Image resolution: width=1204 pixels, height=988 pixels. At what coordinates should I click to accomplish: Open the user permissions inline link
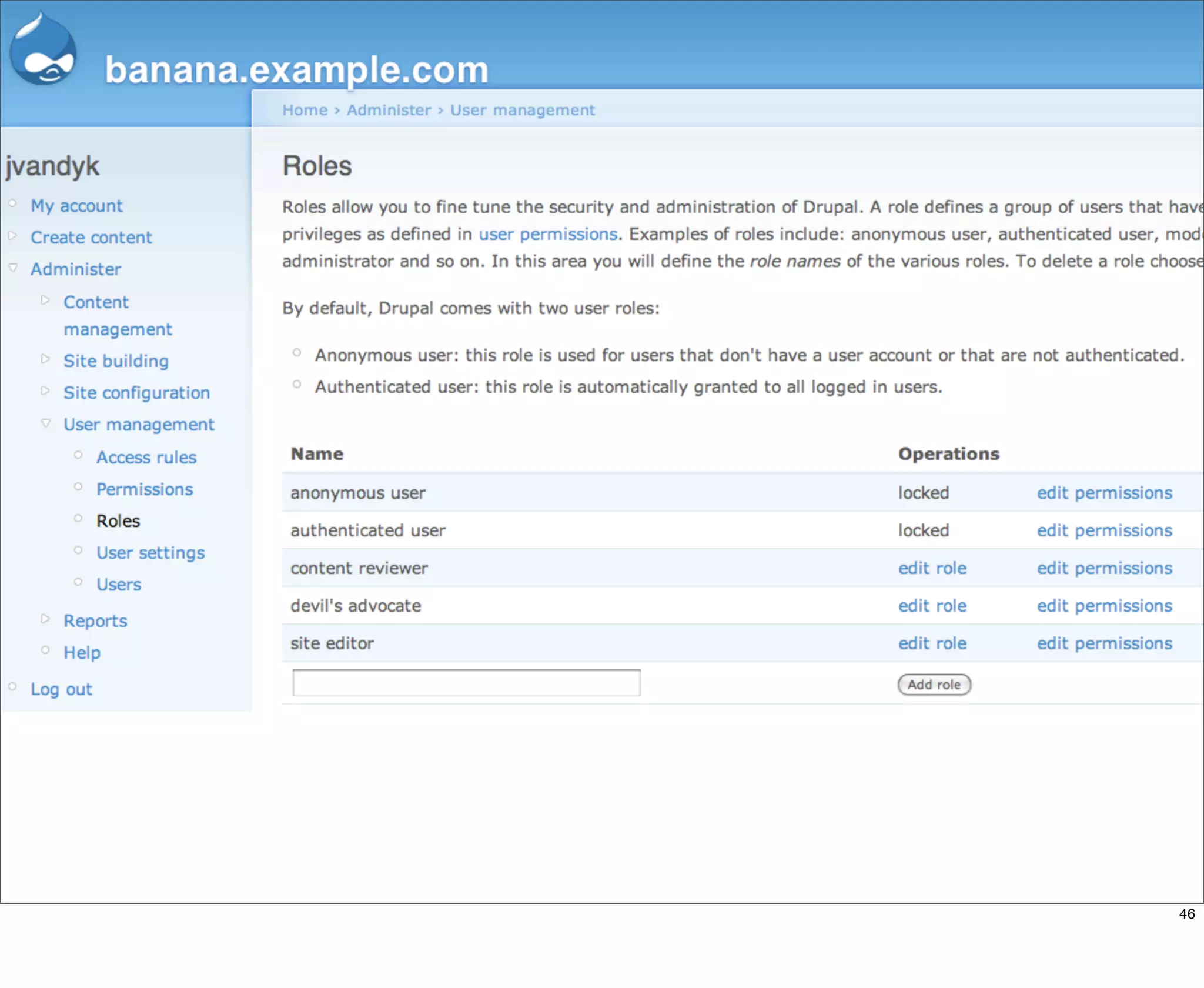pyautogui.click(x=547, y=234)
